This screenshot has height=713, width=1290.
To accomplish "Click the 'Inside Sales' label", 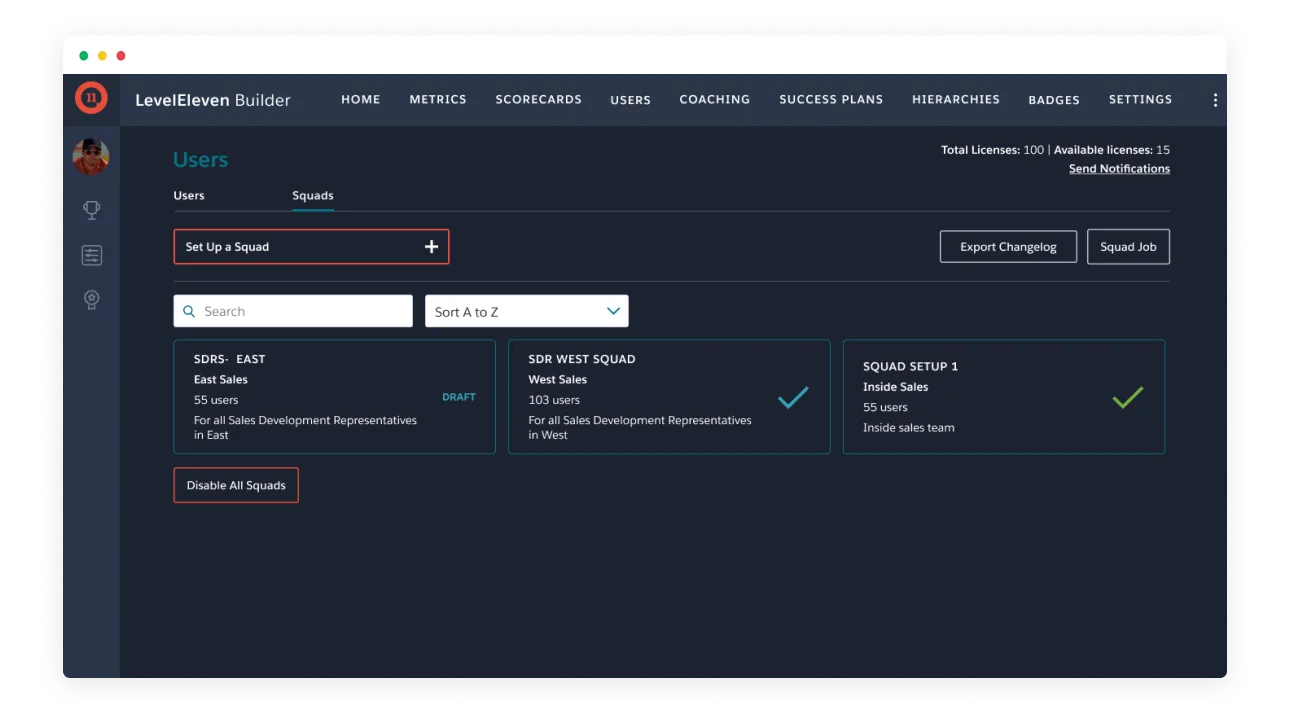I will pyautogui.click(x=896, y=387).
